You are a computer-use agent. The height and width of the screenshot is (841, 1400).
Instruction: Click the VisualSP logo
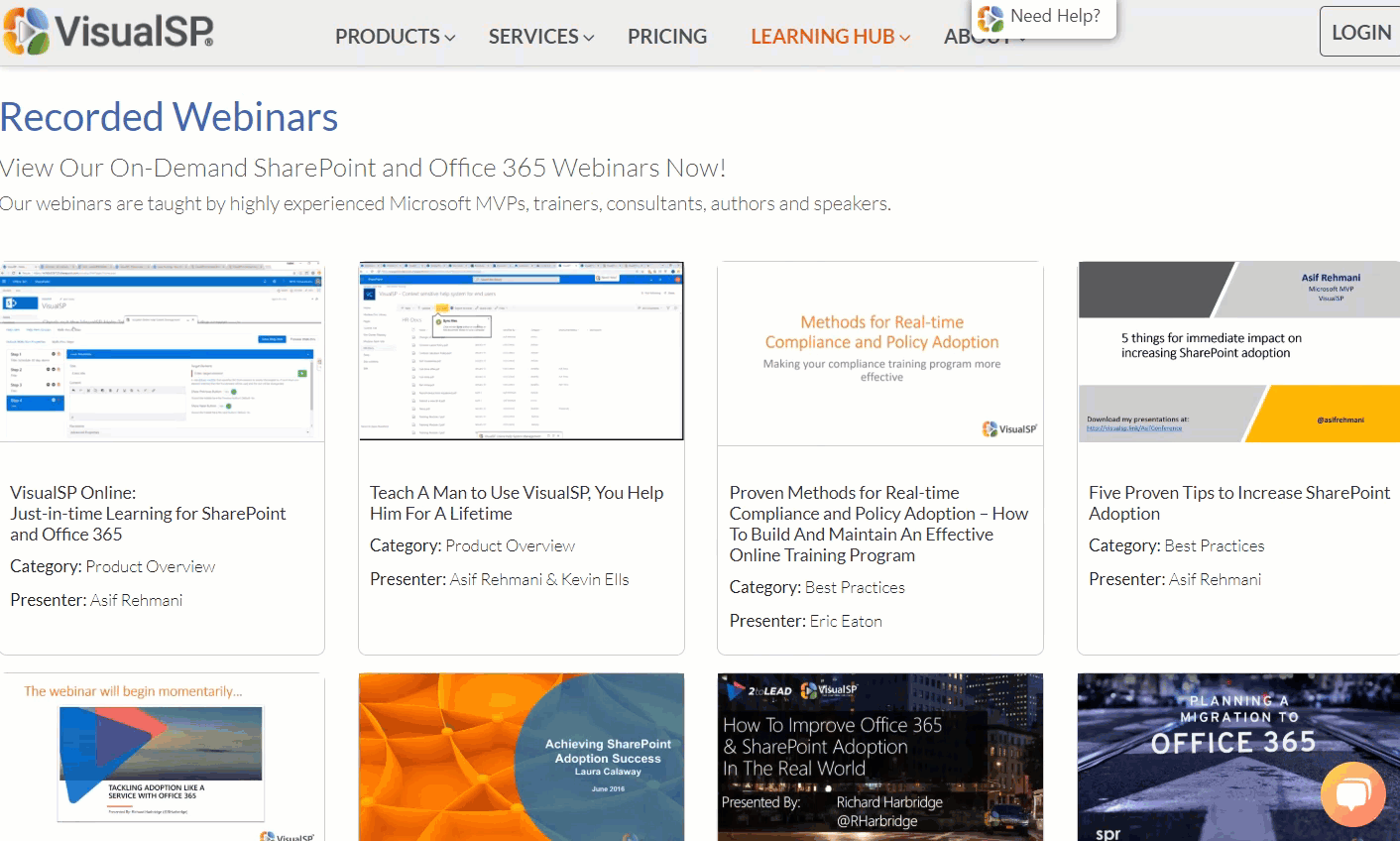point(108,30)
